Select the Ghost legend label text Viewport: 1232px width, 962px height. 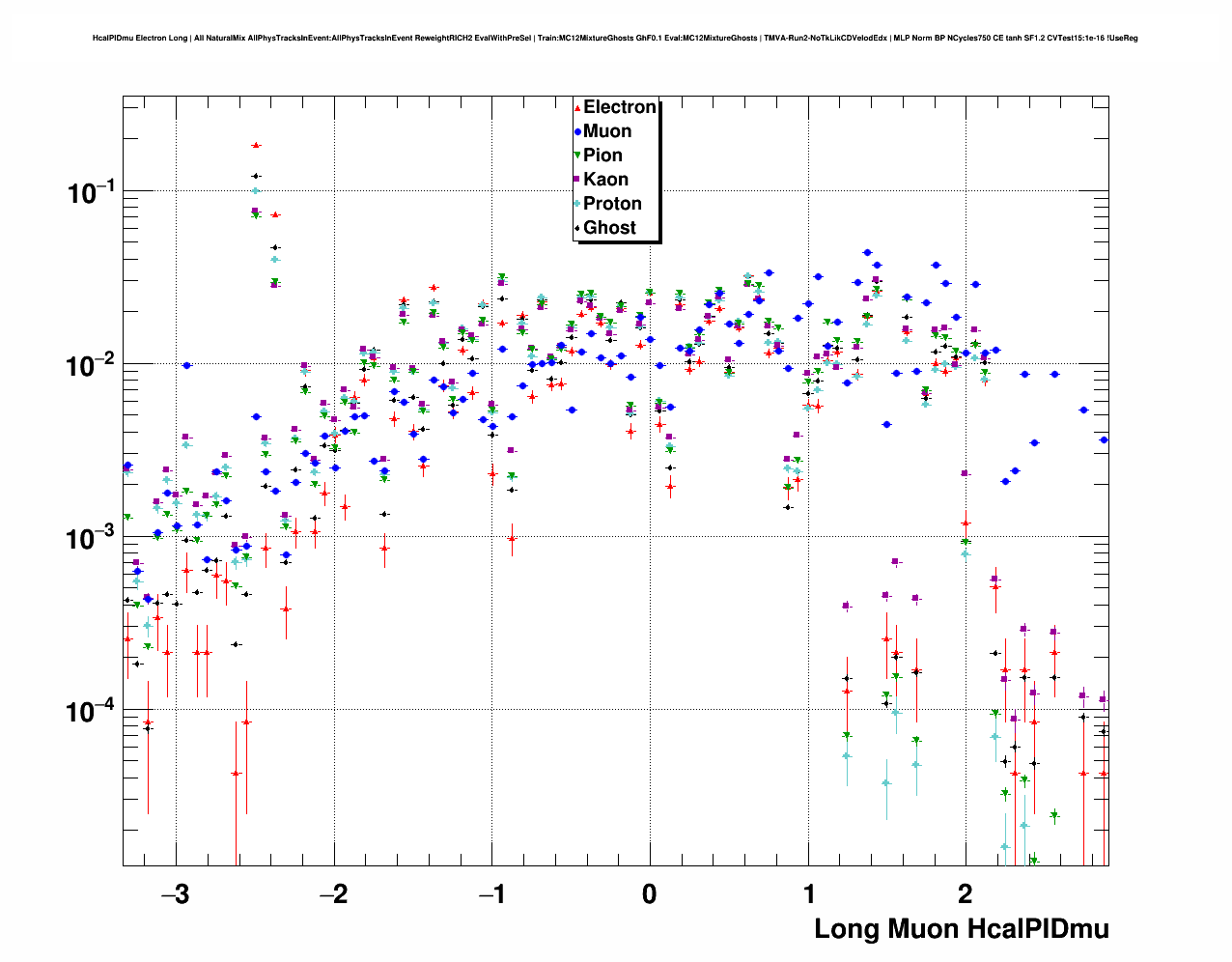(x=609, y=228)
